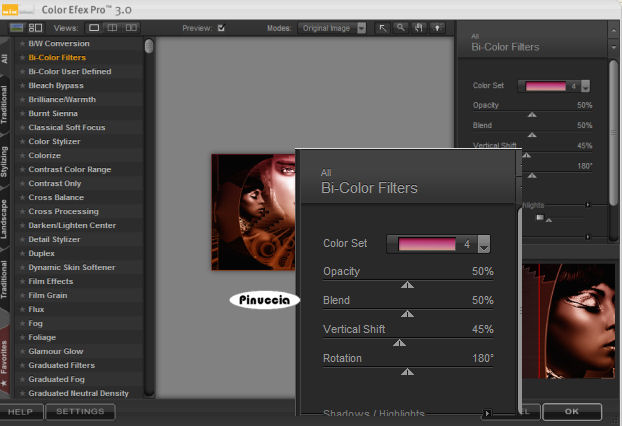Click the small gray square under Shadows/Highlights
Screen dimensions: 622x426
point(539,217)
